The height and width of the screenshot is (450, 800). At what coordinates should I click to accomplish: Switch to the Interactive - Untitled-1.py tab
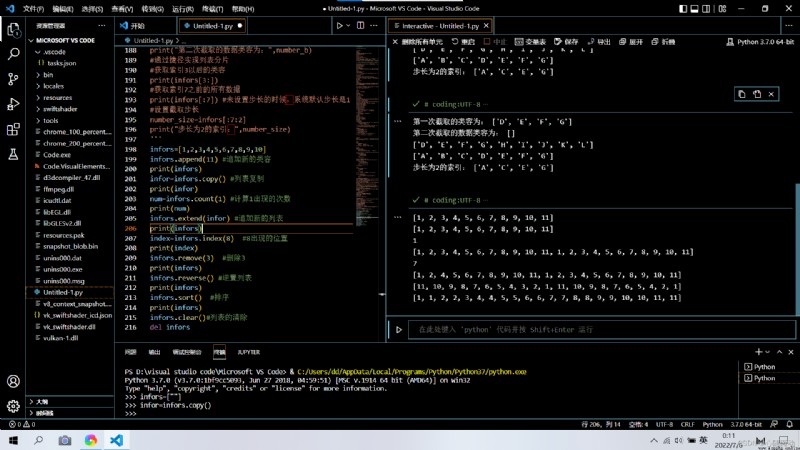coord(440,26)
